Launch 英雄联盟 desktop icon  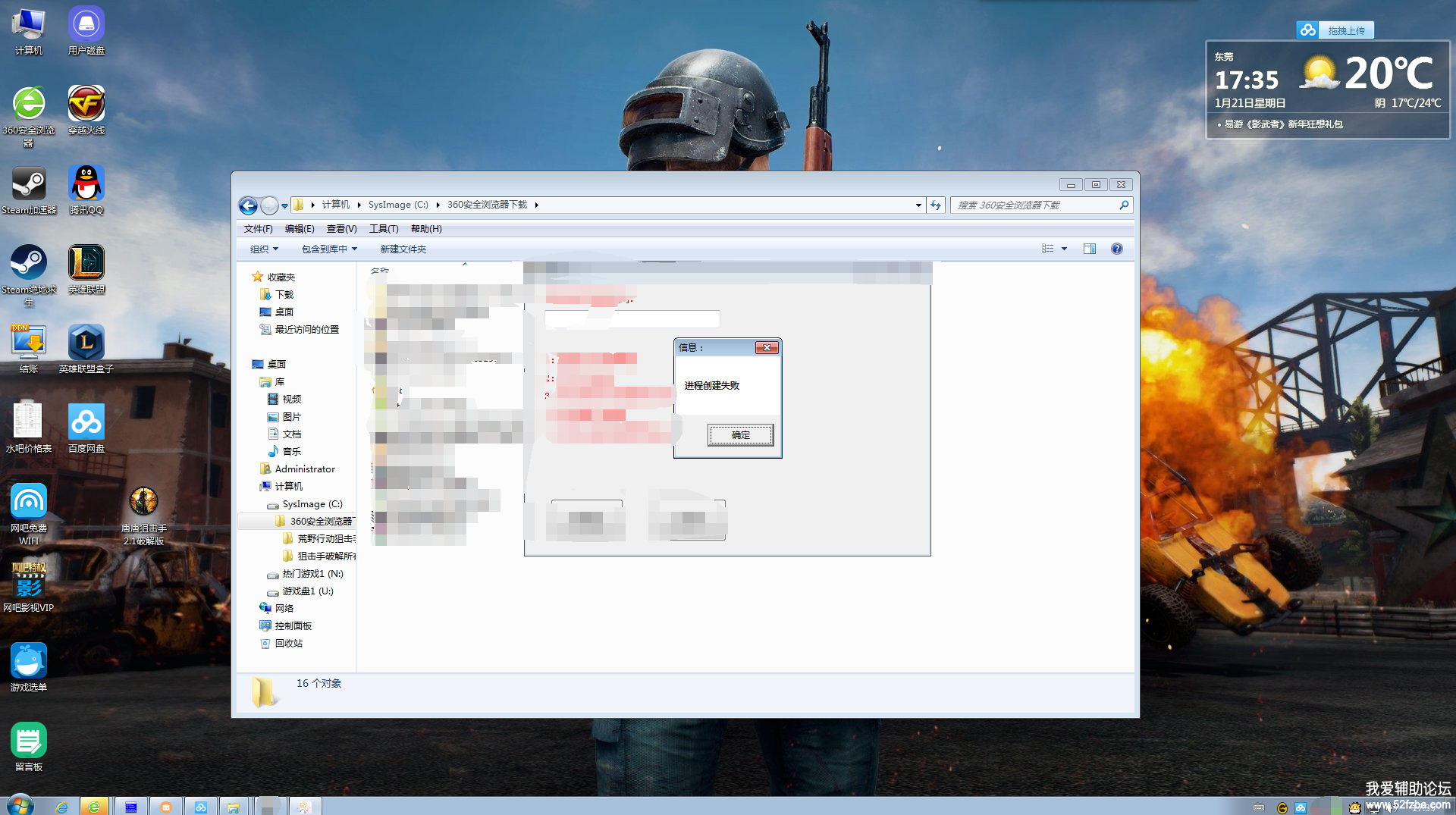click(x=86, y=270)
